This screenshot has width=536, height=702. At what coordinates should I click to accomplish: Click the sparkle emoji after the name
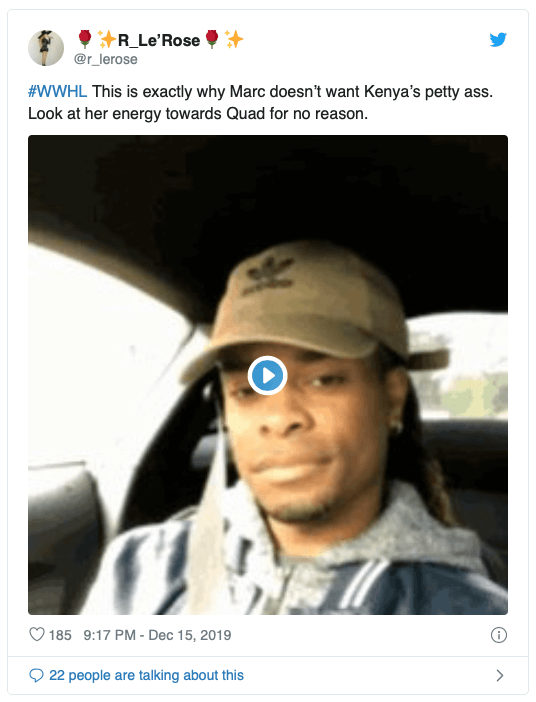click(234, 39)
